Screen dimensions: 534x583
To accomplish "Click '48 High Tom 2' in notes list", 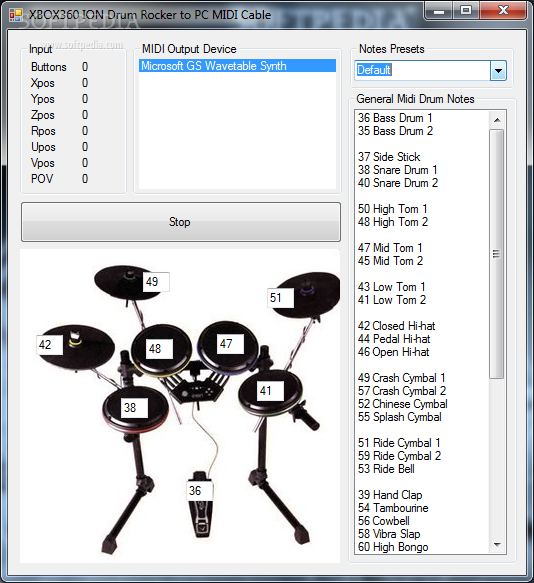I will 393,222.
